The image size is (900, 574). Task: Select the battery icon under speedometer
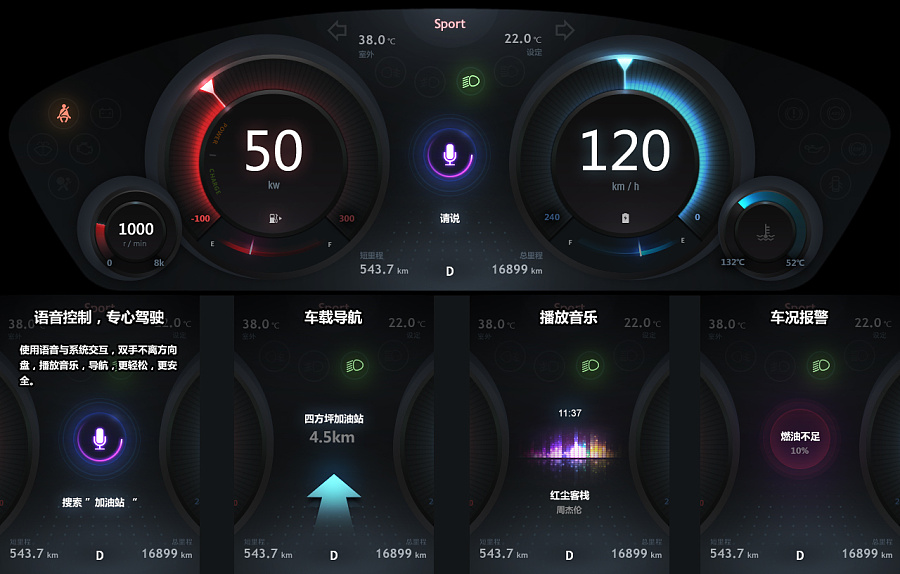(x=625, y=218)
